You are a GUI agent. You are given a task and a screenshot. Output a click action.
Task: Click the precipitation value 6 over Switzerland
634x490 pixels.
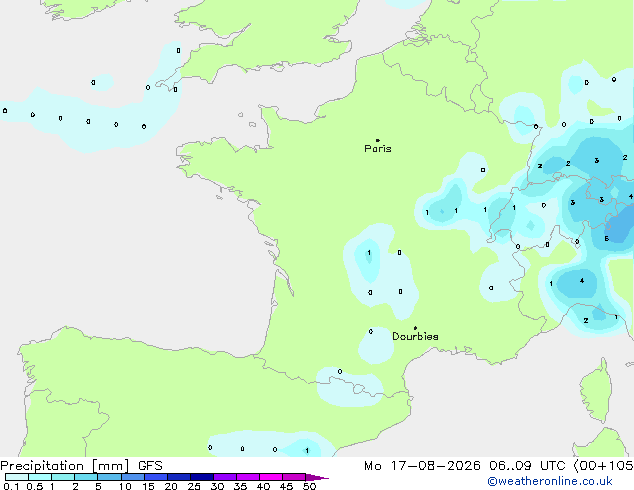[607, 239]
